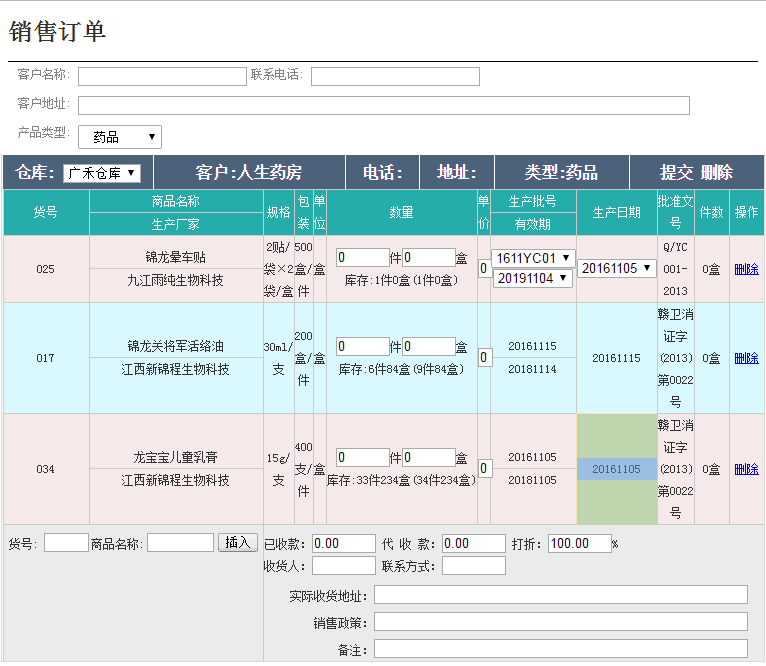This screenshot has width=766, height=666.
Task: Open the 产品类型 dropdown showing 药品
Action: (119, 137)
